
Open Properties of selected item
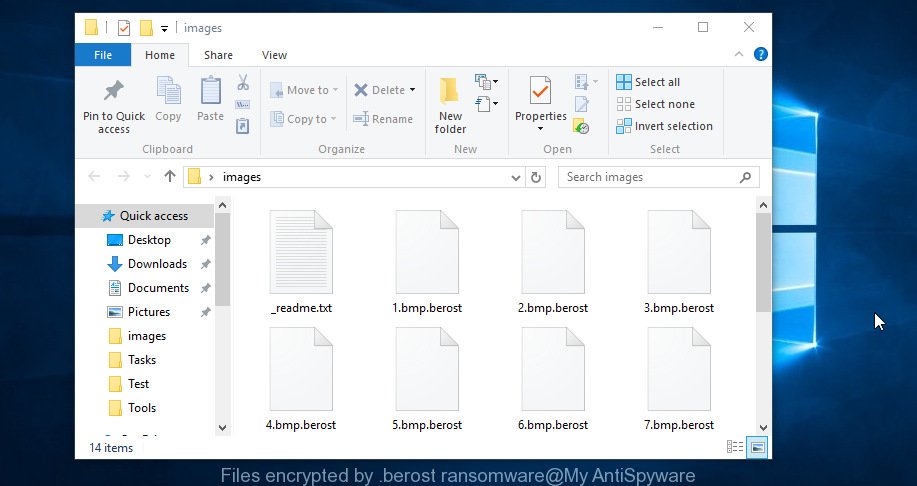point(540,99)
